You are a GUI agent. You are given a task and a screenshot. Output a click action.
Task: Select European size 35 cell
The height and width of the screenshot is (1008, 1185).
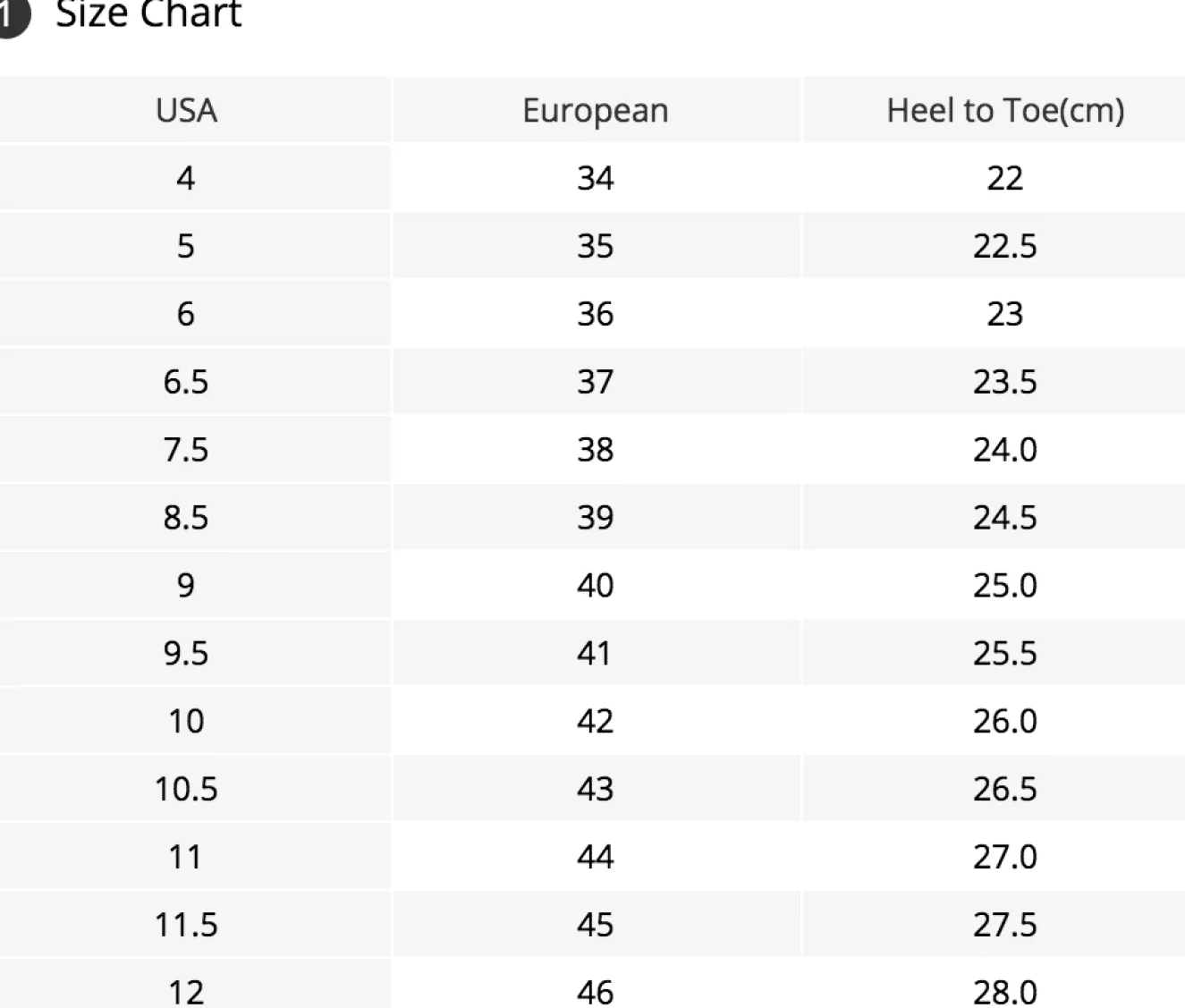coord(595,246)
